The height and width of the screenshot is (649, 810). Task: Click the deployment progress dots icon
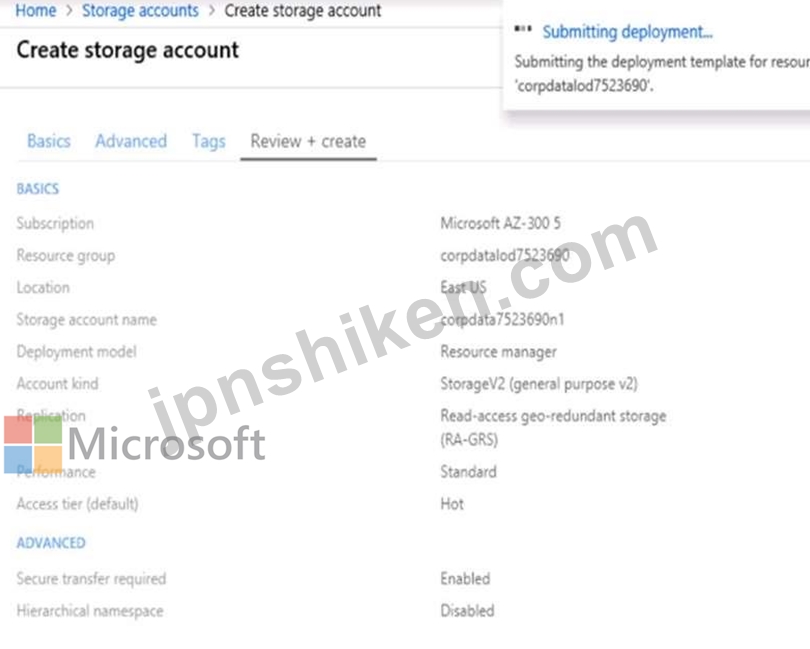pyautogui.click(x=523, y=29)
